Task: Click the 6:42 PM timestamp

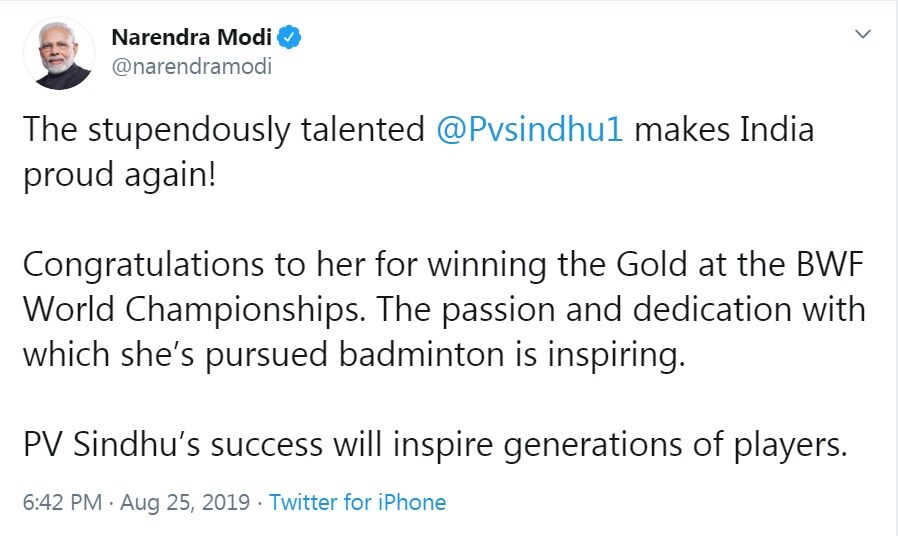Action: pyautogui.click(x=62, y=502)
